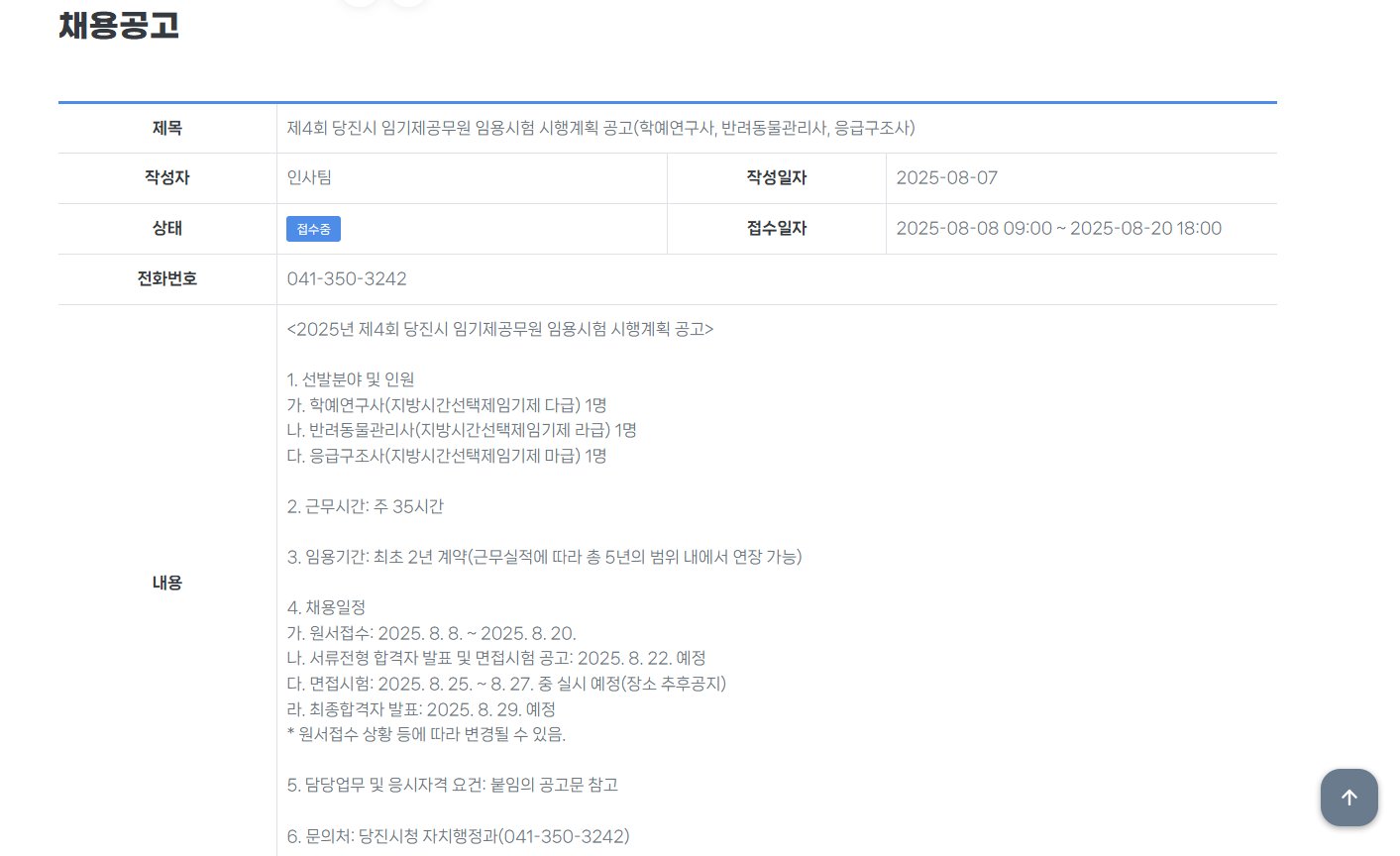The width and height of the screenshot is (1400, 856).
Task: Click the line 2. 근무시간: 주 35시간
Action: coord(366,506)
